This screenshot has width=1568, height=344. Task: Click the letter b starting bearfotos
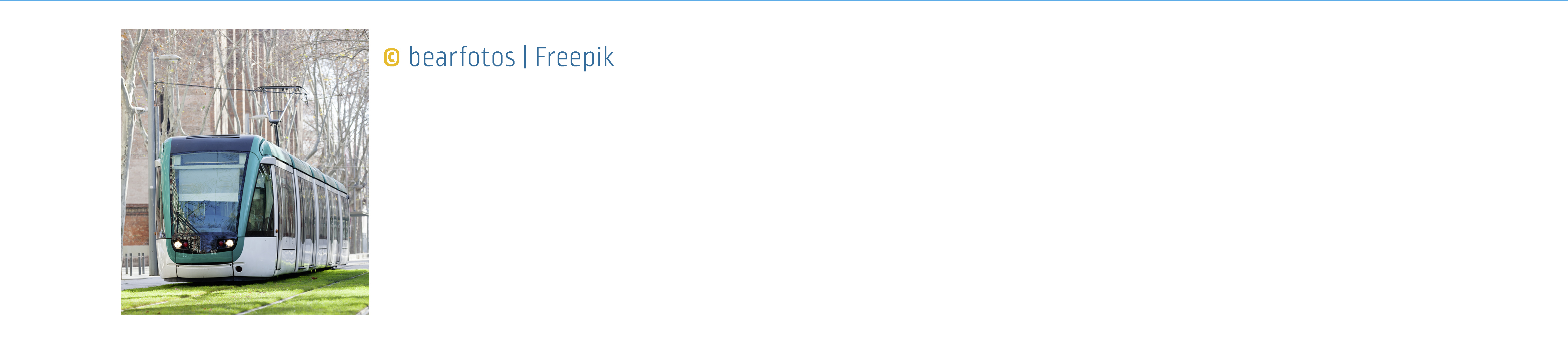pyautogui.click(x=414, y=56)
